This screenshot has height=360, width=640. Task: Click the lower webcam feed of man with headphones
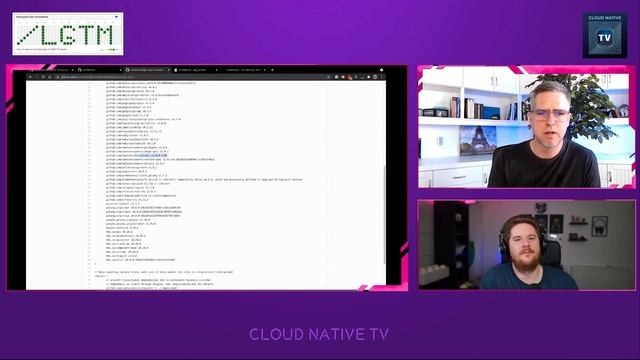click(527, 245)
